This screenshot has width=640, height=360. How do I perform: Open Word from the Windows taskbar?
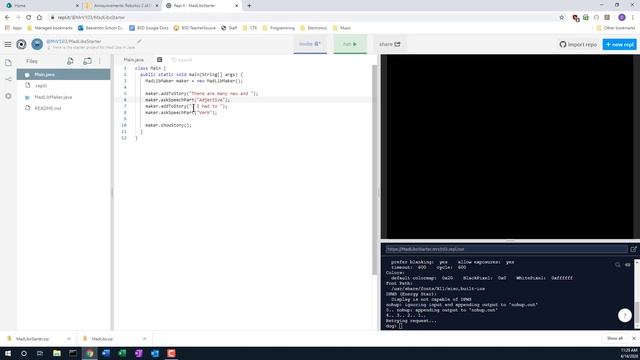pos(106,353)
